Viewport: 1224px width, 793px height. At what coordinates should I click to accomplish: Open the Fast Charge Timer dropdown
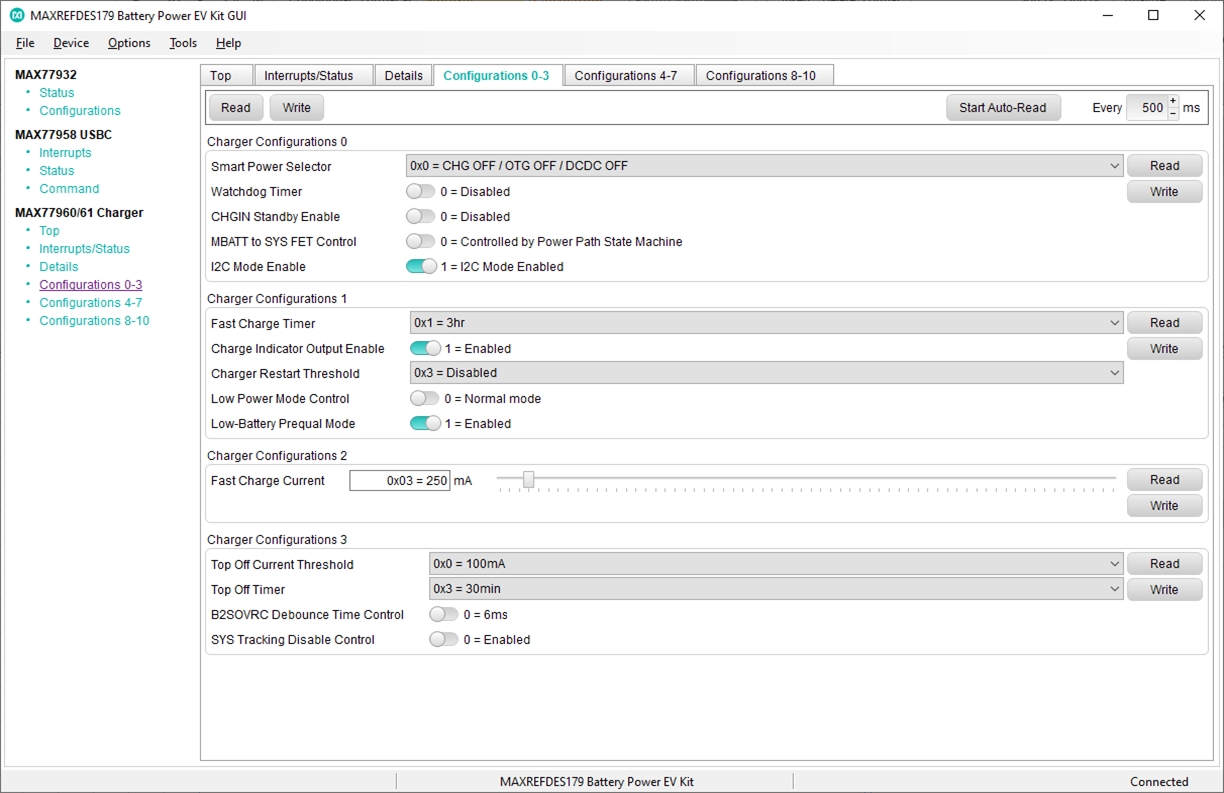coord(766,323)
